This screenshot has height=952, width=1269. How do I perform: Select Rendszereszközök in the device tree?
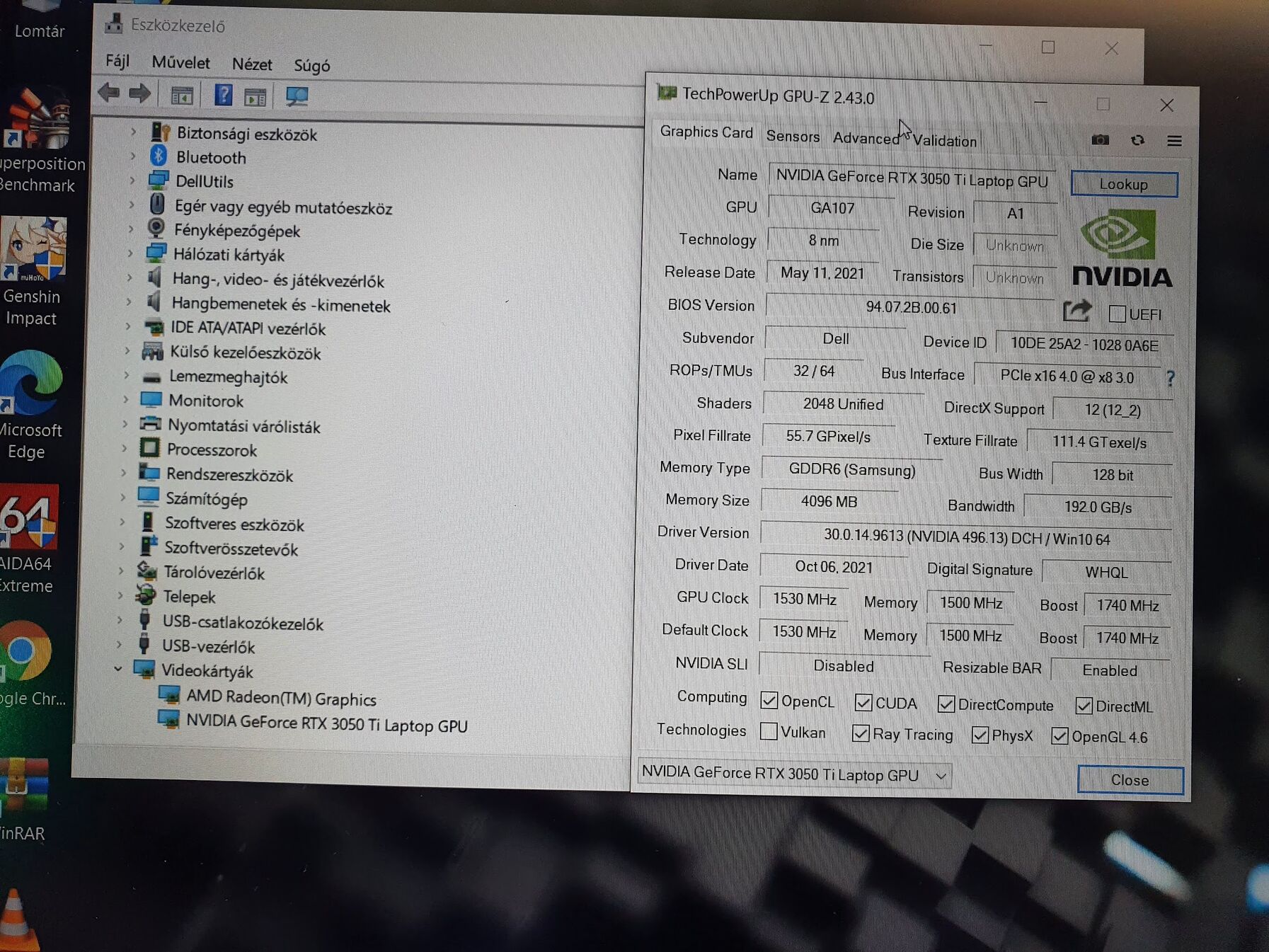(x=229, y=474)
